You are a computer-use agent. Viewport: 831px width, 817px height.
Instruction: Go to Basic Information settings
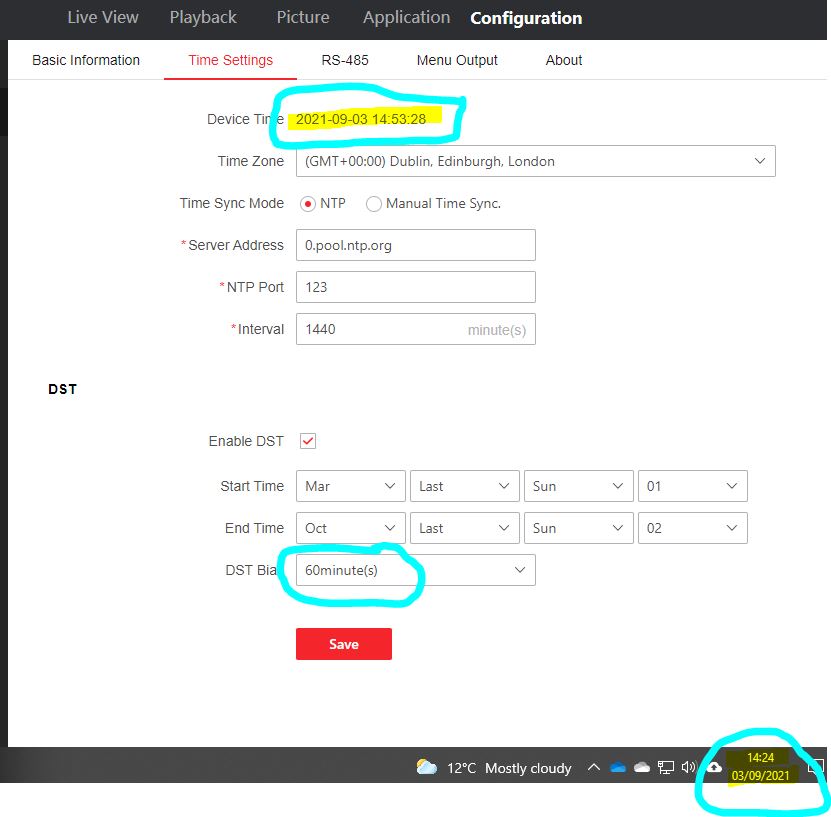point(85,60)
